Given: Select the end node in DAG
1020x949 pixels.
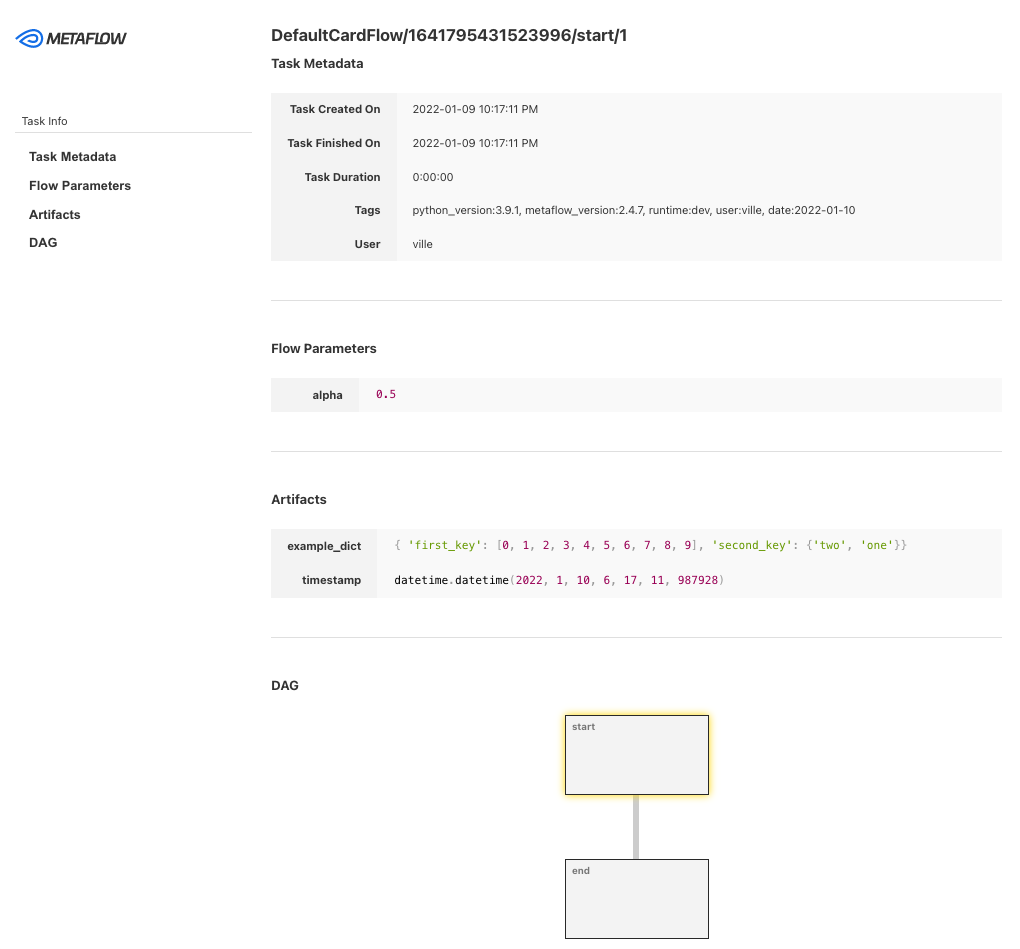Looking at the screenshot, I should (636, 898).
